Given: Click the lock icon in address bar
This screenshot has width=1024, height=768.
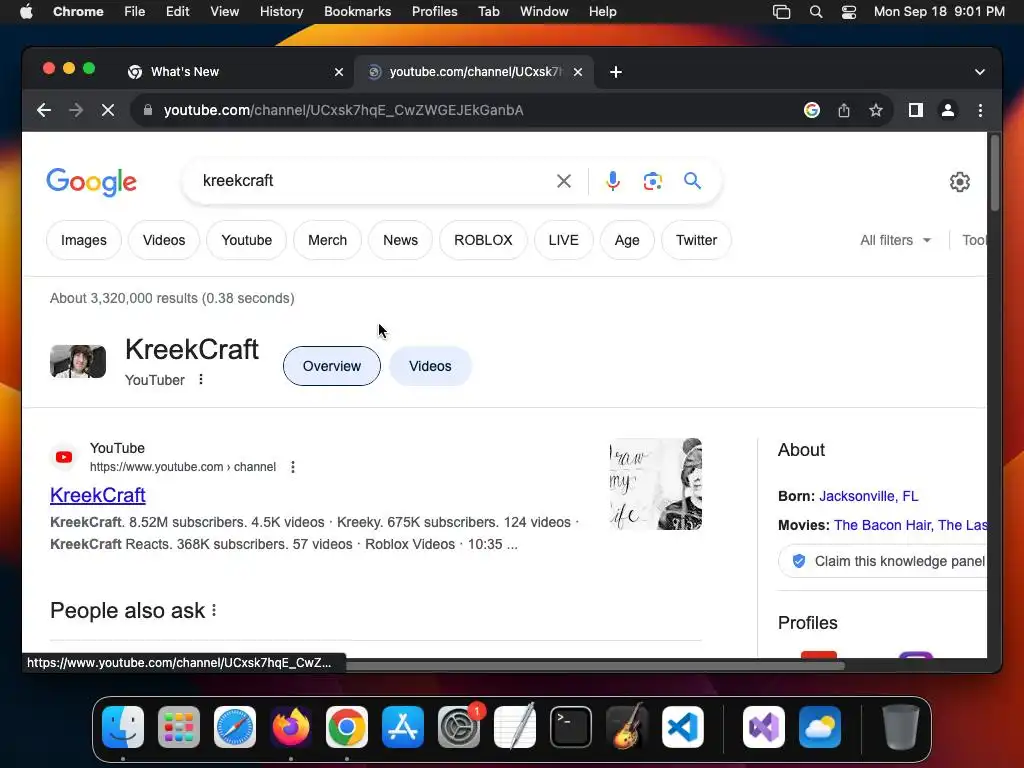Looking at the screenshot, I should coord(148,110).
